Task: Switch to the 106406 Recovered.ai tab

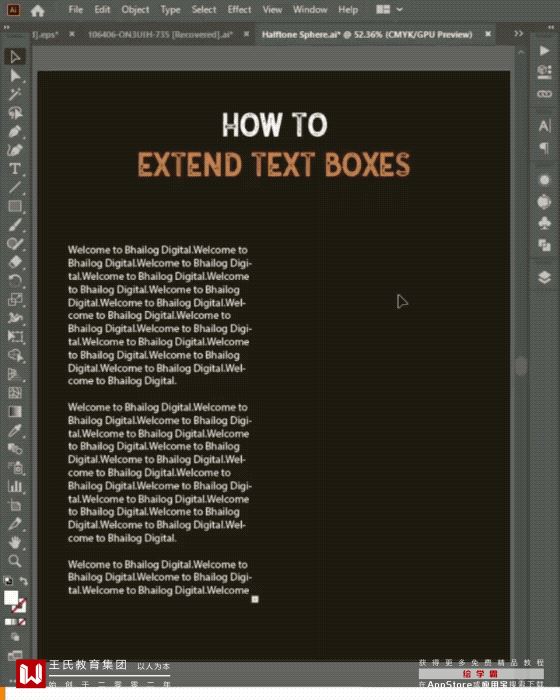Action: pos(160,34)
